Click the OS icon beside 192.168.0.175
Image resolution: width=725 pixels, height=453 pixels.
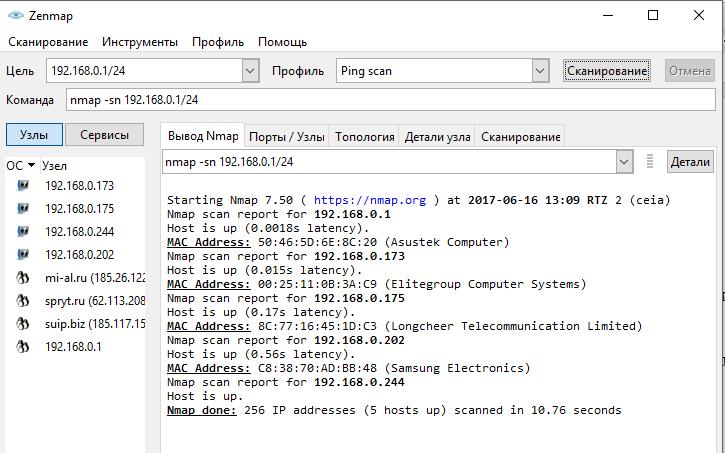(x=22, y=209)
